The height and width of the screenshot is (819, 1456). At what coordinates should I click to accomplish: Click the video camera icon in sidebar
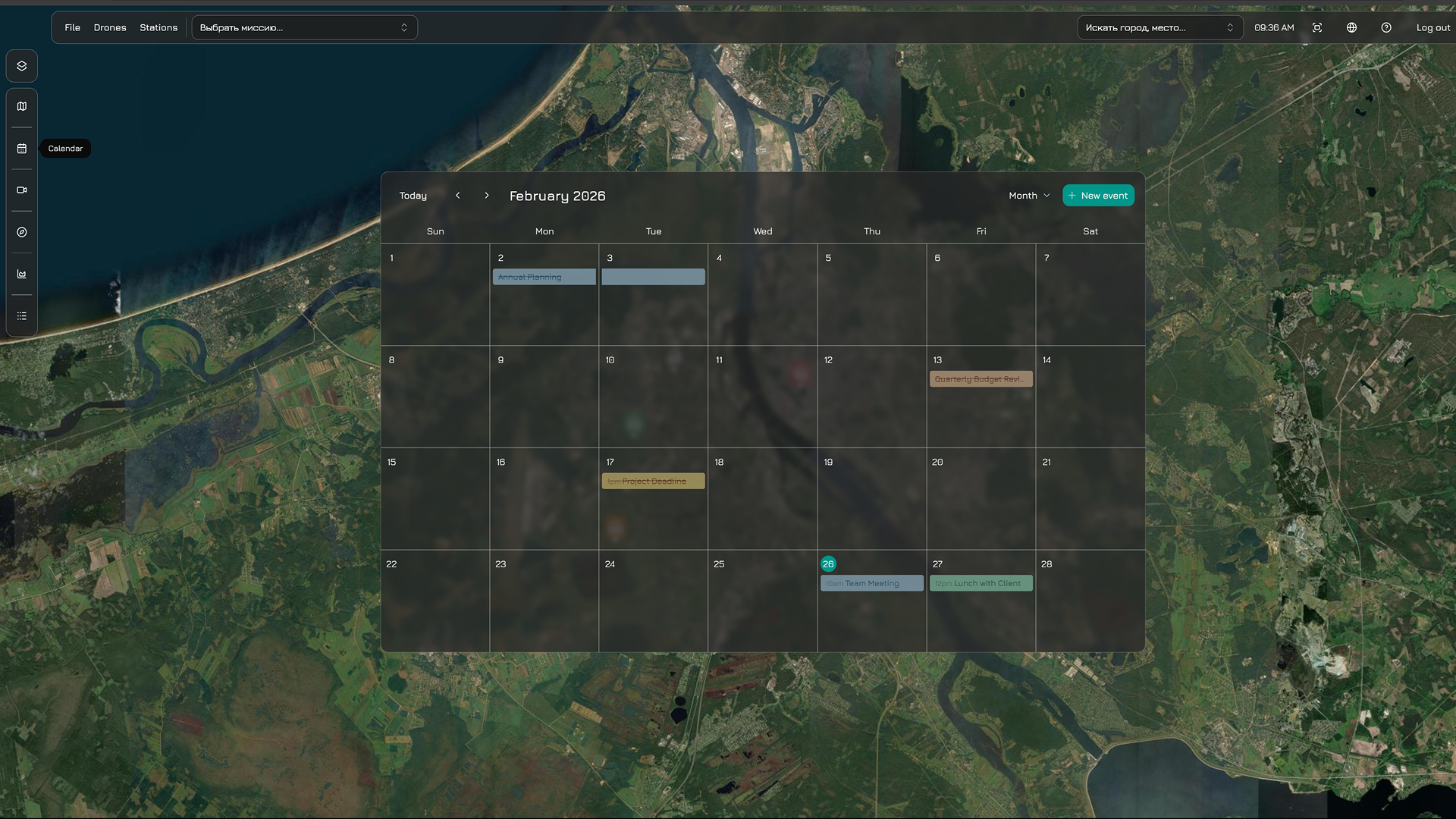[x=22, y=190]
